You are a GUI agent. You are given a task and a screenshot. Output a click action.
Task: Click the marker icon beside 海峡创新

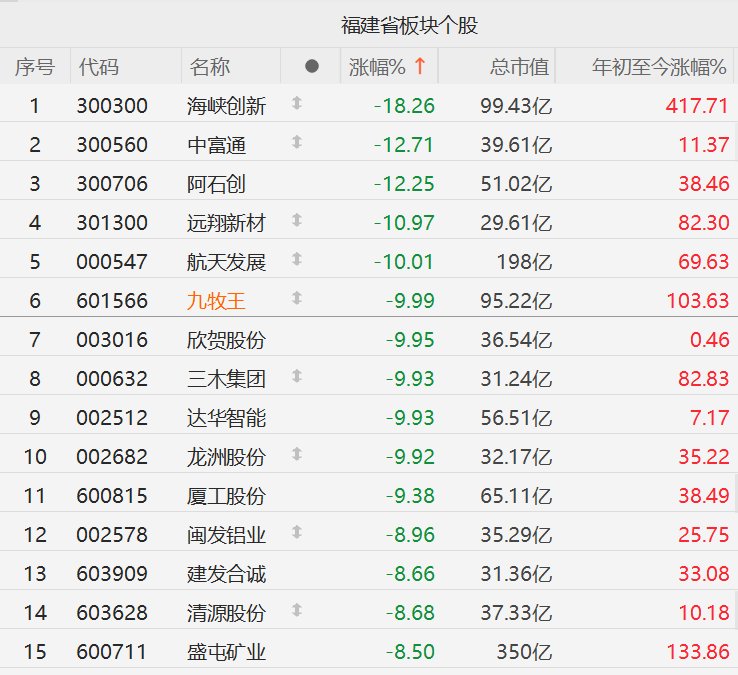tap(296, 103)
